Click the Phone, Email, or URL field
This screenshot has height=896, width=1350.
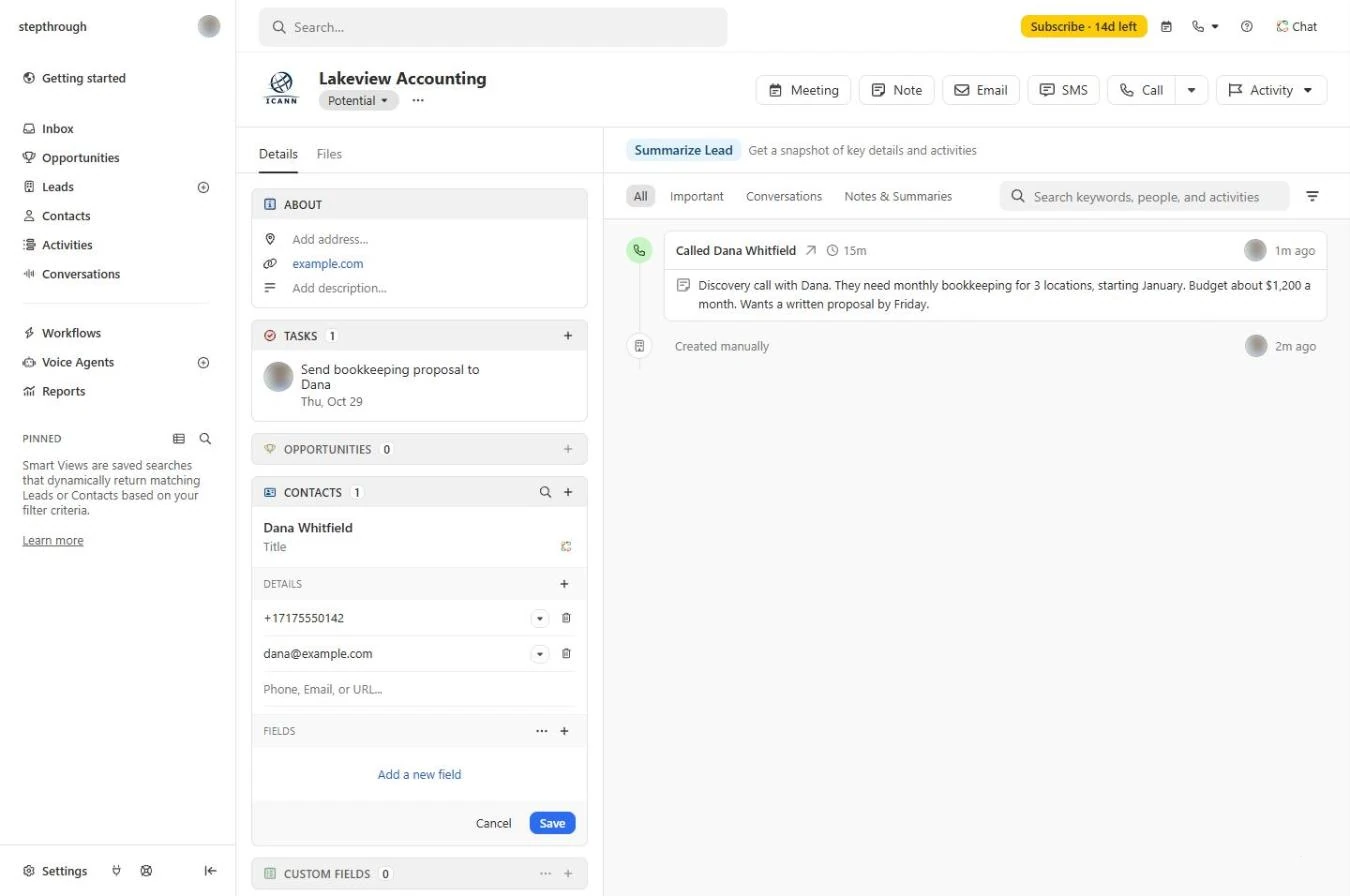click(419, 689)
